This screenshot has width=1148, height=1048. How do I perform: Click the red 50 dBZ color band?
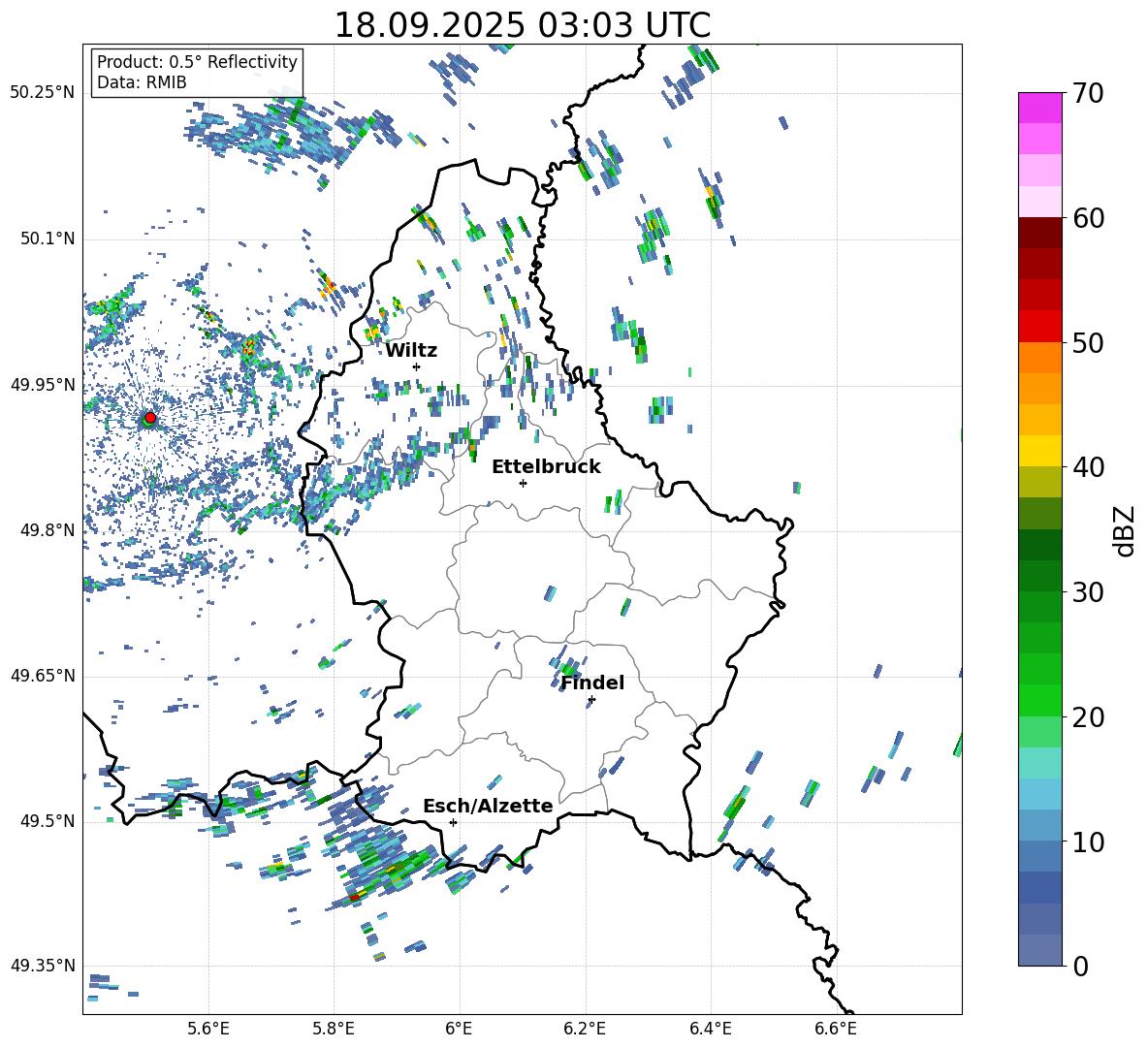click(1039, 327)
